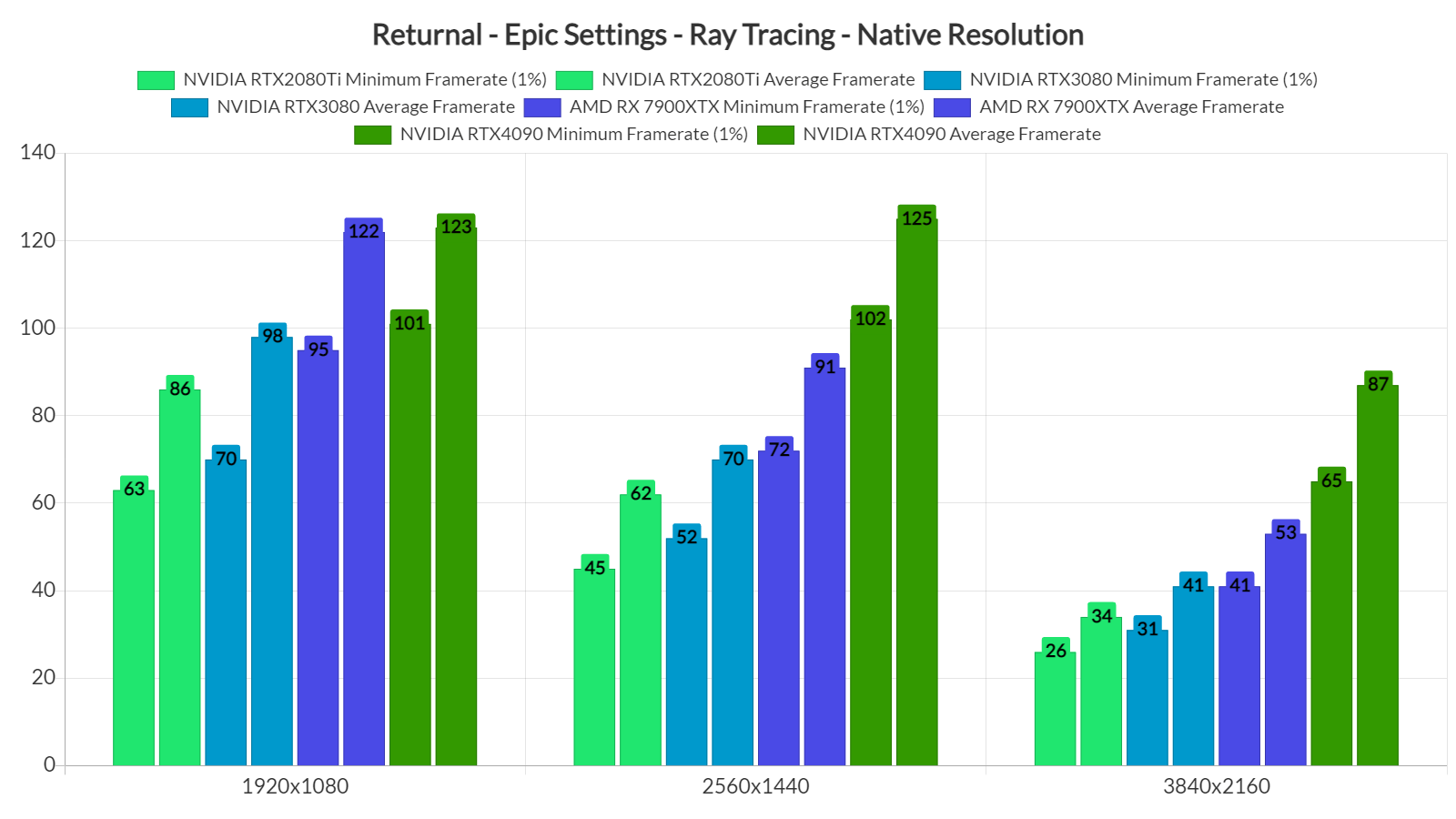This screenshot has width=1456, height=819.
Task: Toggle NVIDIA RTX2080Ti Minimum Framerate legend swatch
Action: coord(156,80)
